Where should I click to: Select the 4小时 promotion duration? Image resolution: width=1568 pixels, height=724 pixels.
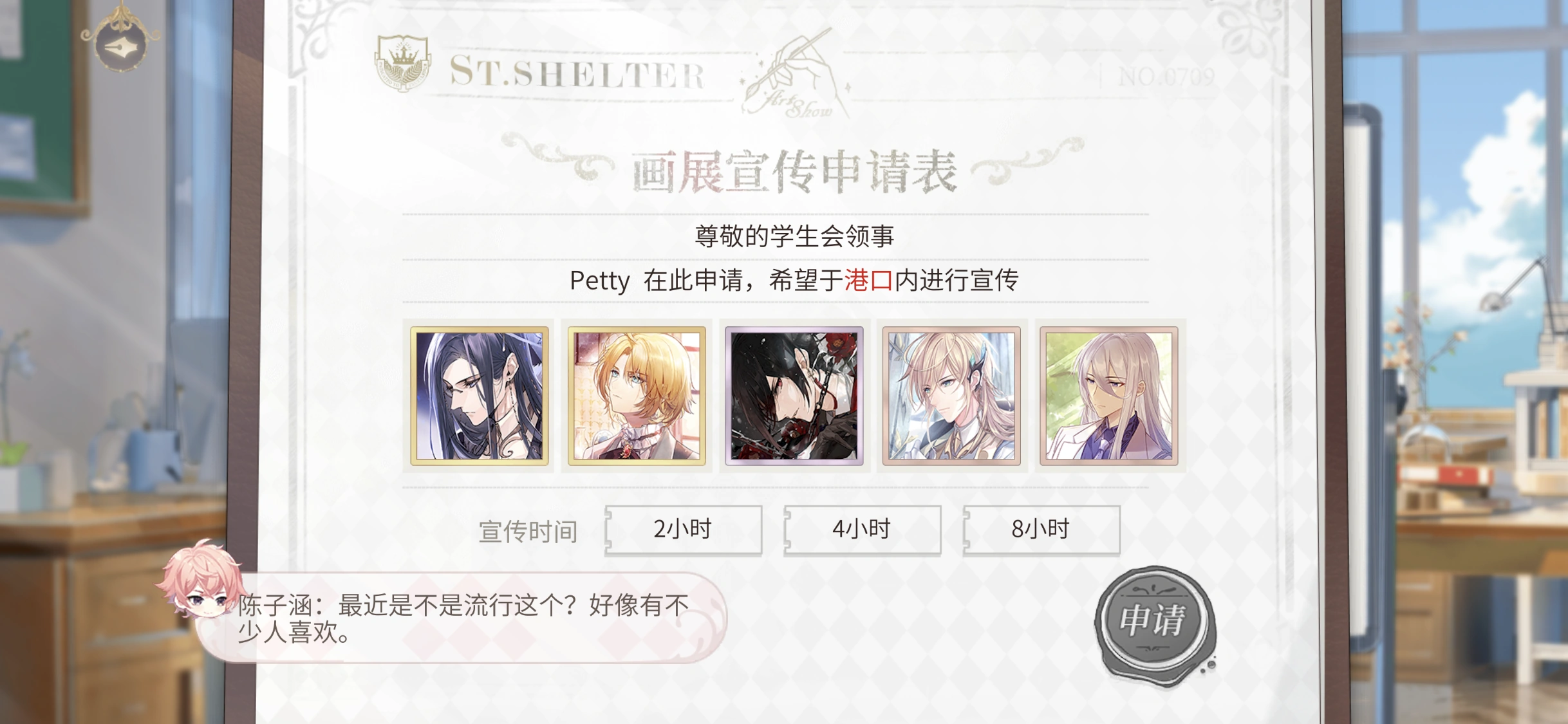tap(863, 530)
